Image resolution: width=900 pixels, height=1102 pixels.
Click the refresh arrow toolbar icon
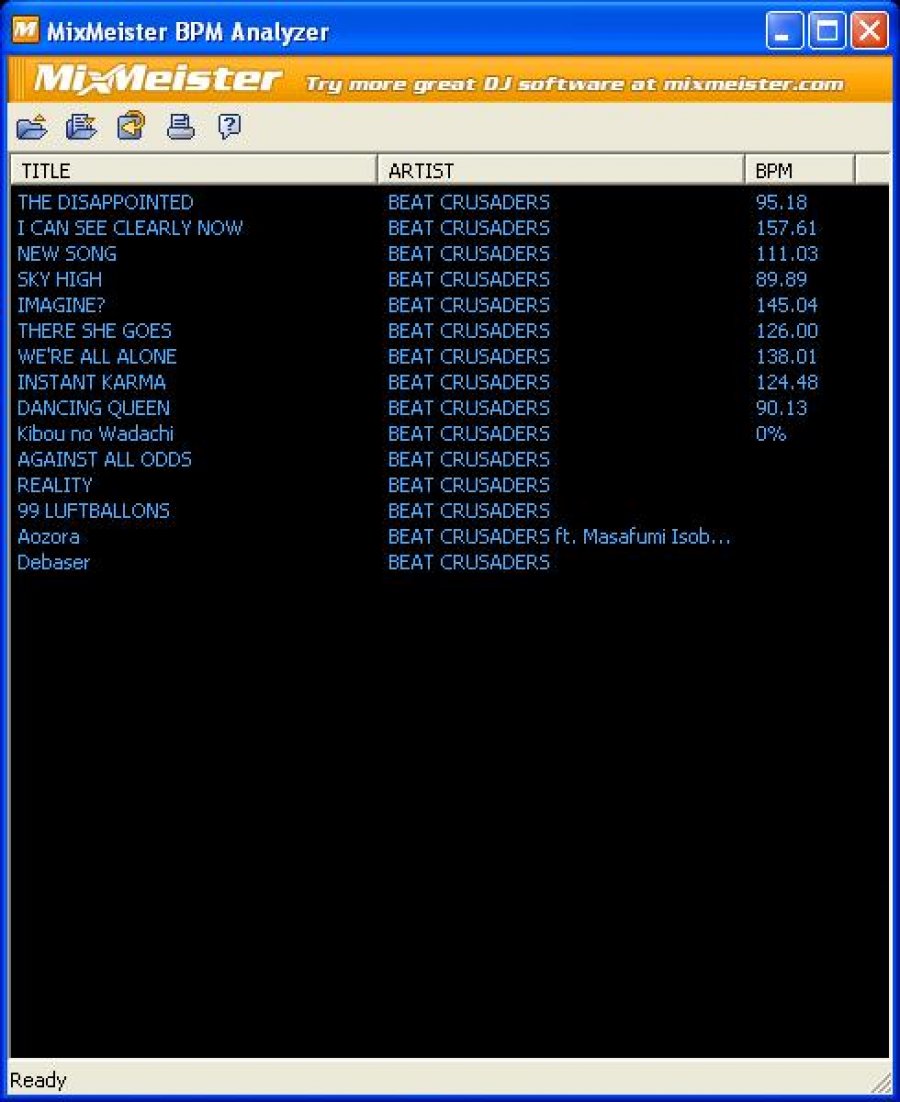point(131,127)
